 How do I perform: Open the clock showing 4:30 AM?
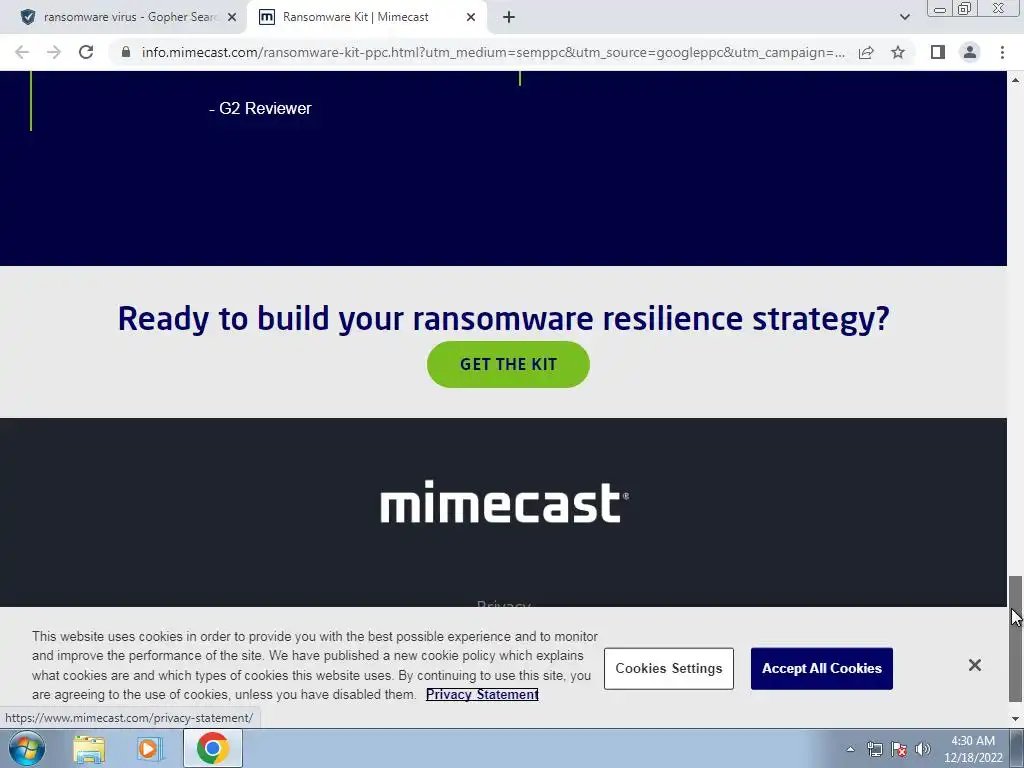(x=972, y=749)
